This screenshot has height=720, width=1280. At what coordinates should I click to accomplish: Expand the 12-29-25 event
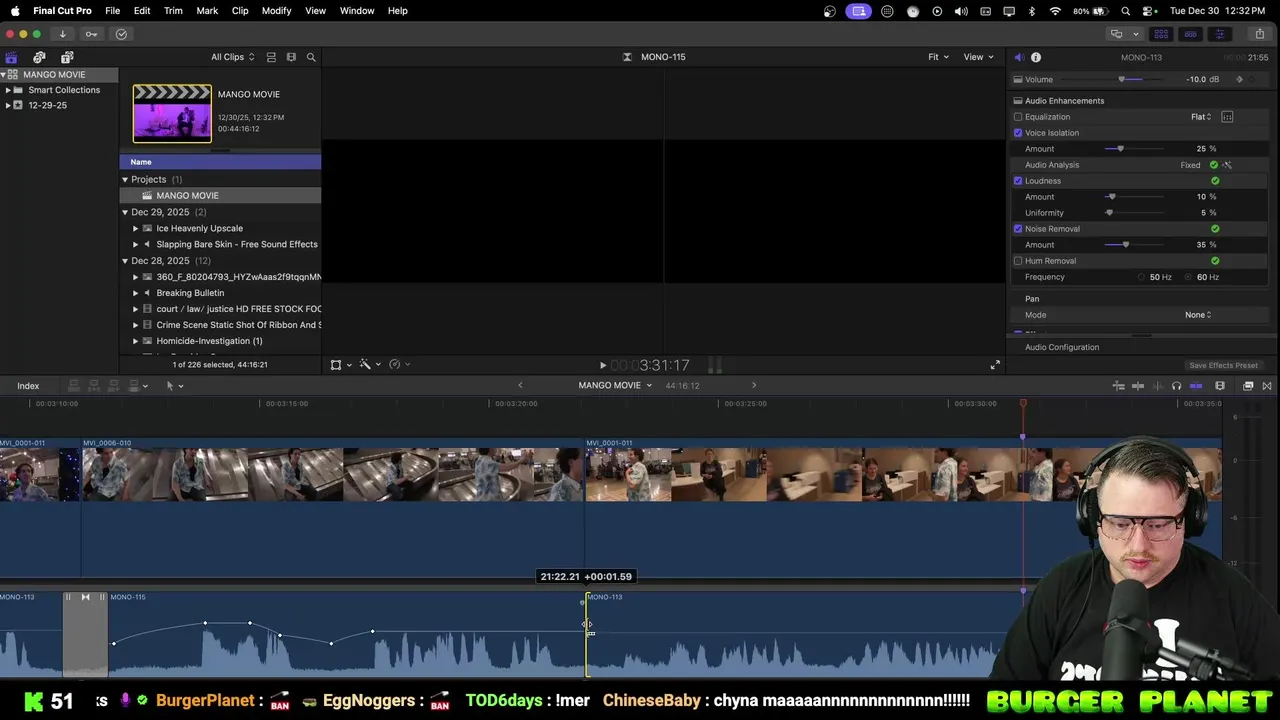(8, 105)
